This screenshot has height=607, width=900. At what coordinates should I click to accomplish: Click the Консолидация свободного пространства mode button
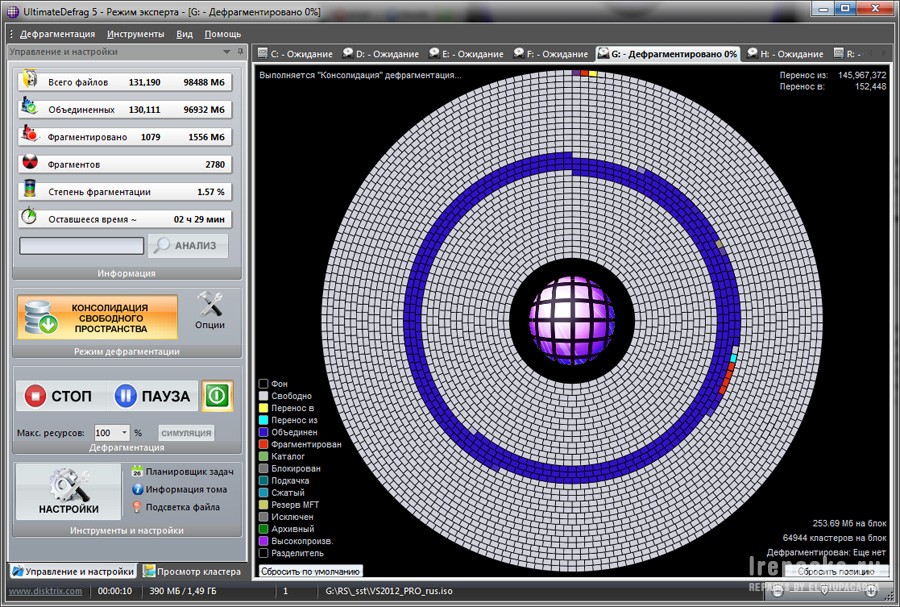click(x=97, y=317)
